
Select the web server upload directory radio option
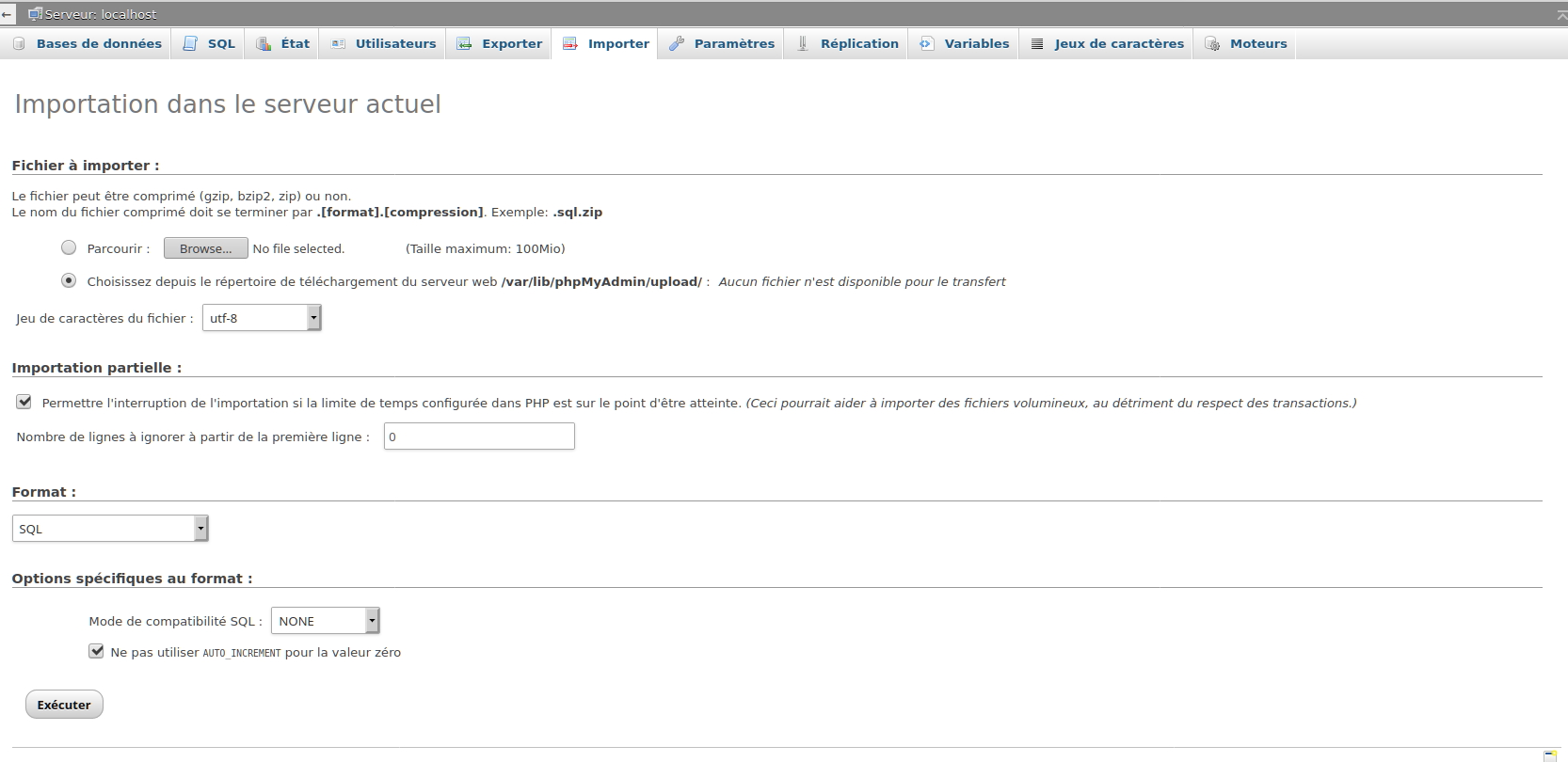click(69, 280)
